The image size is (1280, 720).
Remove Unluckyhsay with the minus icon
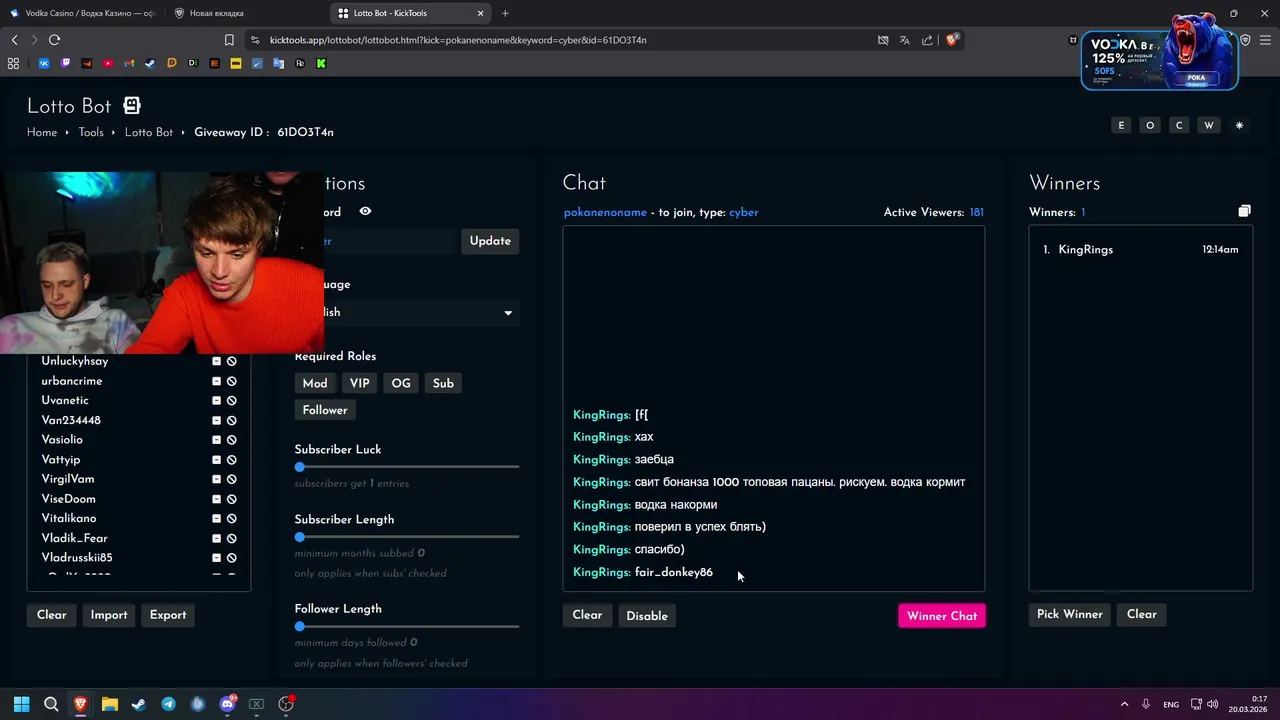coord(216,361)
